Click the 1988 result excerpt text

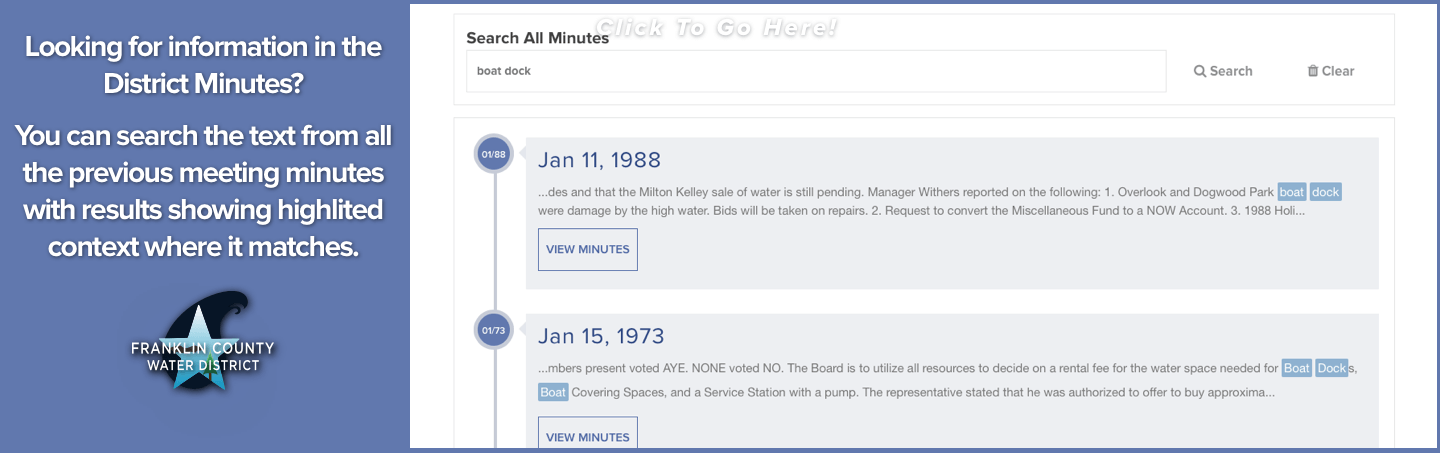tap(940, 202)
